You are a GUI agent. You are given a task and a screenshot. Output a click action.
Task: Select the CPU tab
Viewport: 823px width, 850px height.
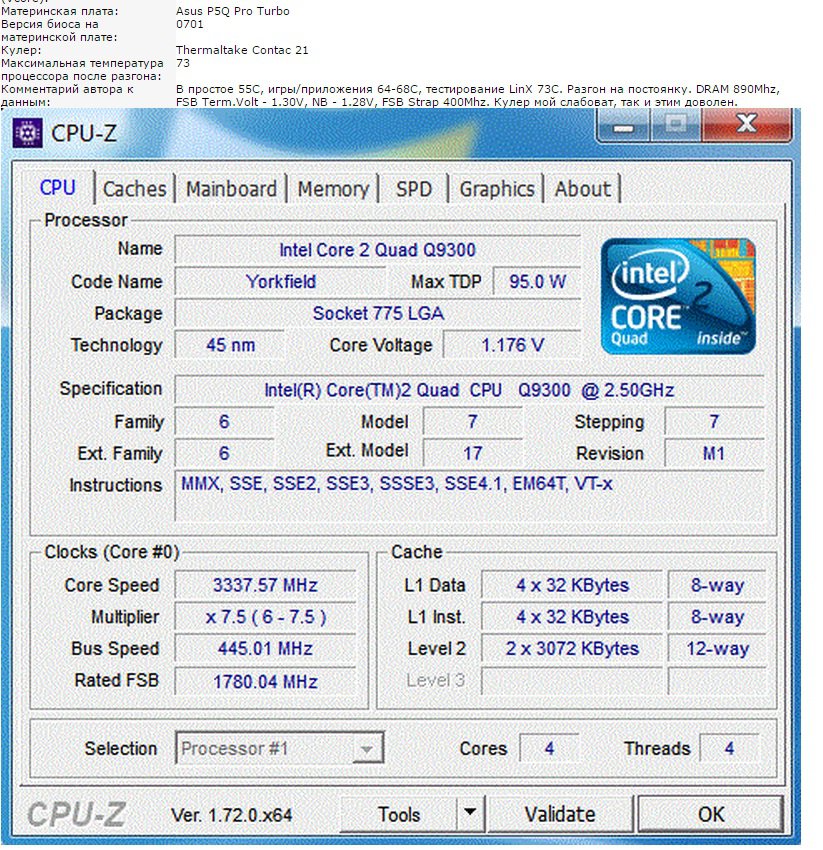[x=58, y=188]
